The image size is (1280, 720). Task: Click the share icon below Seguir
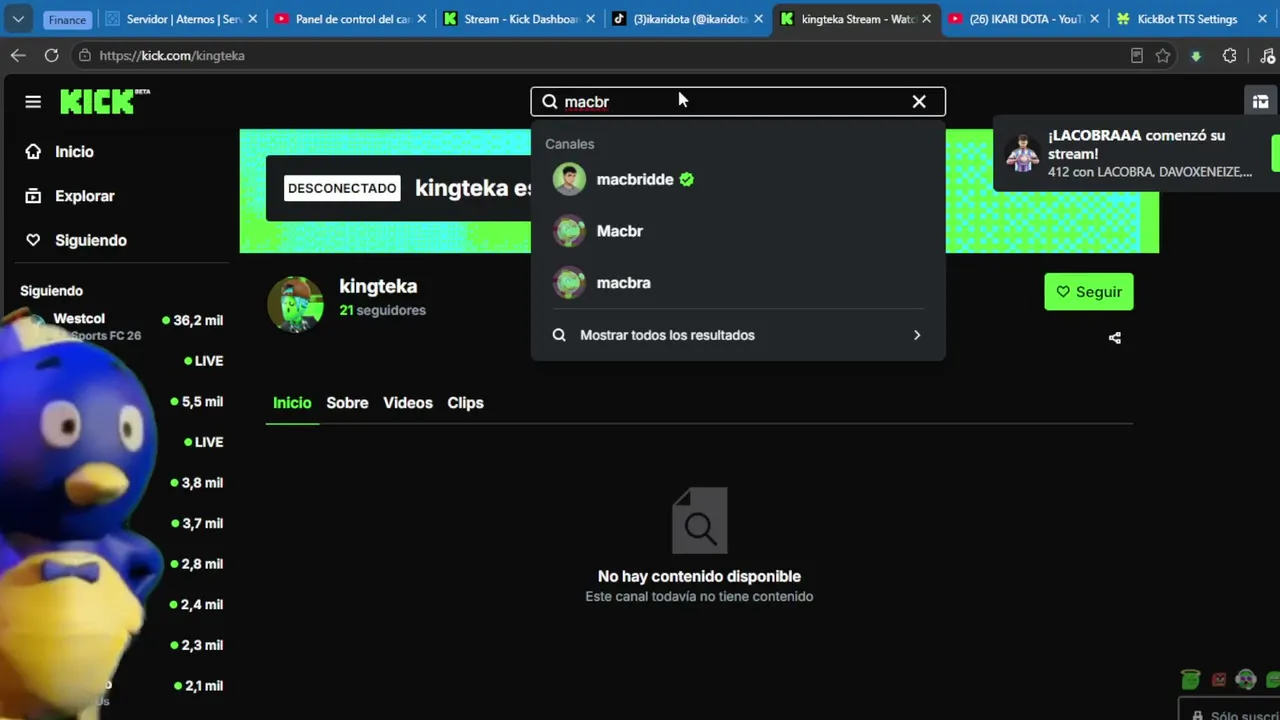pos(1115,338)
